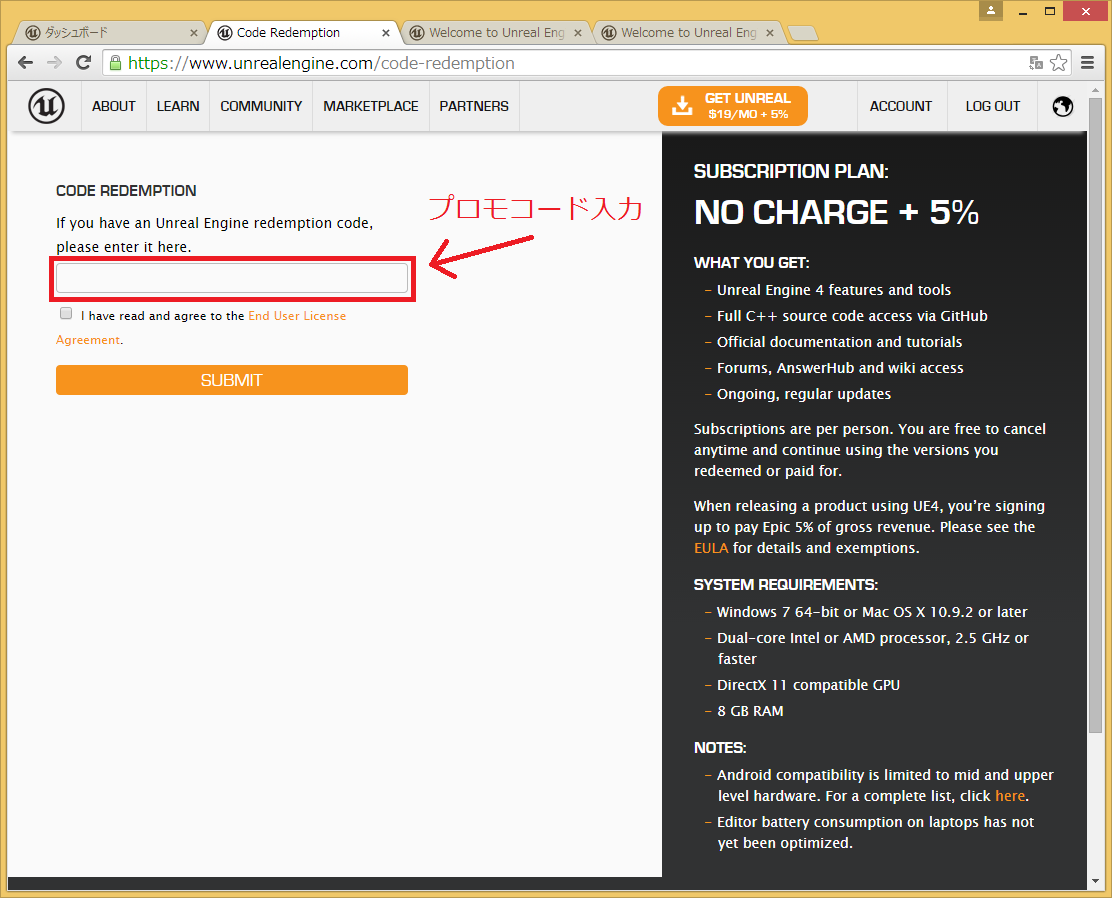The height and width of the screenshot is (898, 1112).
Task: Click the green padlock security icon
Action: (116, 62)
